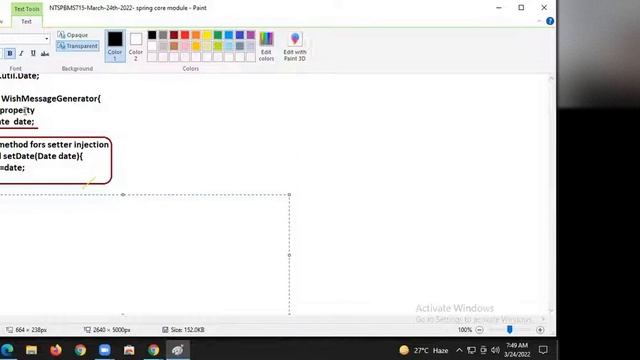Image resolution: width=640 pixels, height=360 pixels.
Task: Switch to the Text ribbon tab
Action: point(27,22)
